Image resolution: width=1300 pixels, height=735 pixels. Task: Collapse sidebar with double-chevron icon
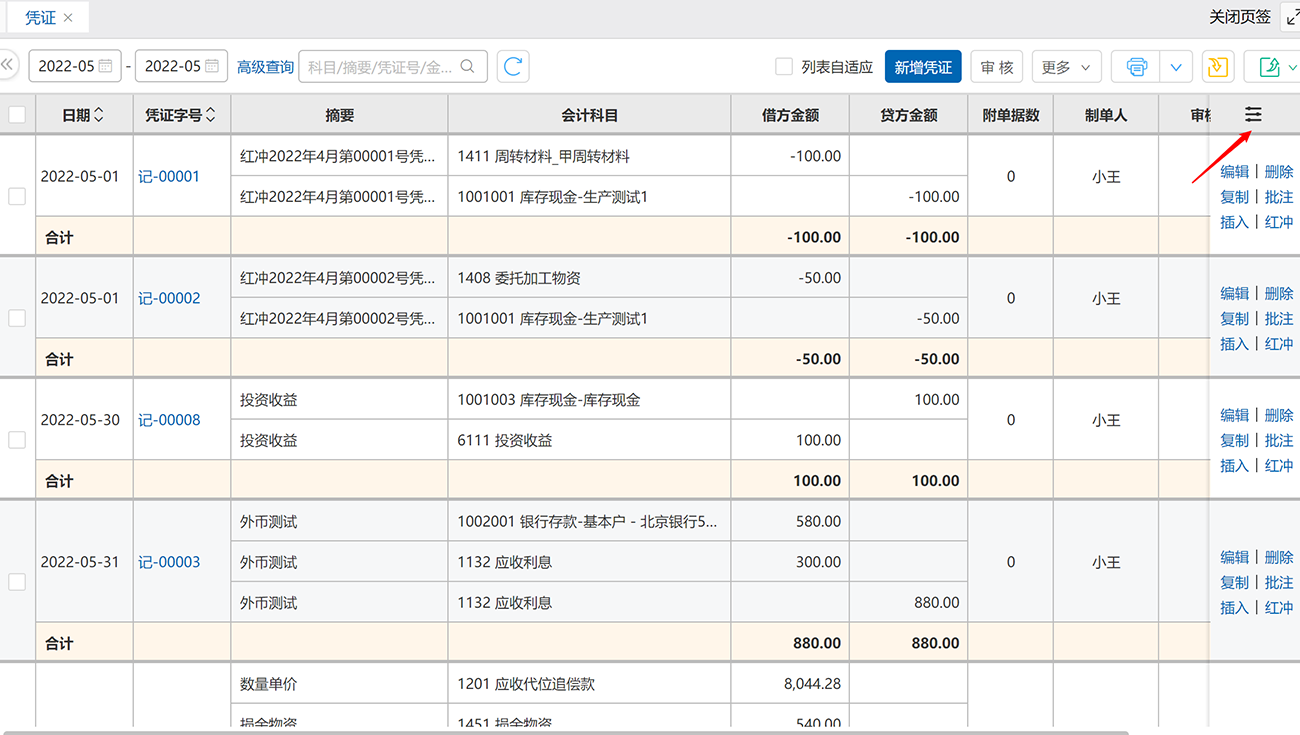tap(8, 66)
